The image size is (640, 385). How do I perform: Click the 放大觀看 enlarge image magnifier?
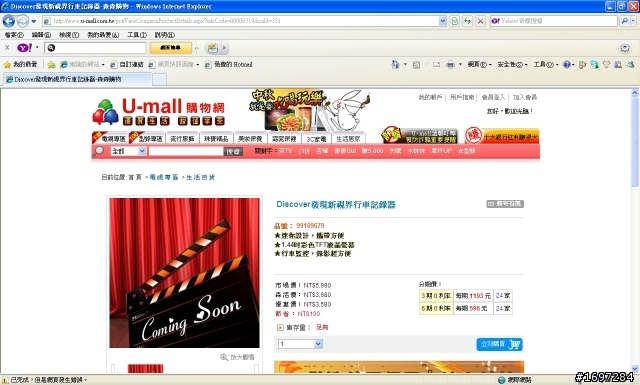point(238,357)
